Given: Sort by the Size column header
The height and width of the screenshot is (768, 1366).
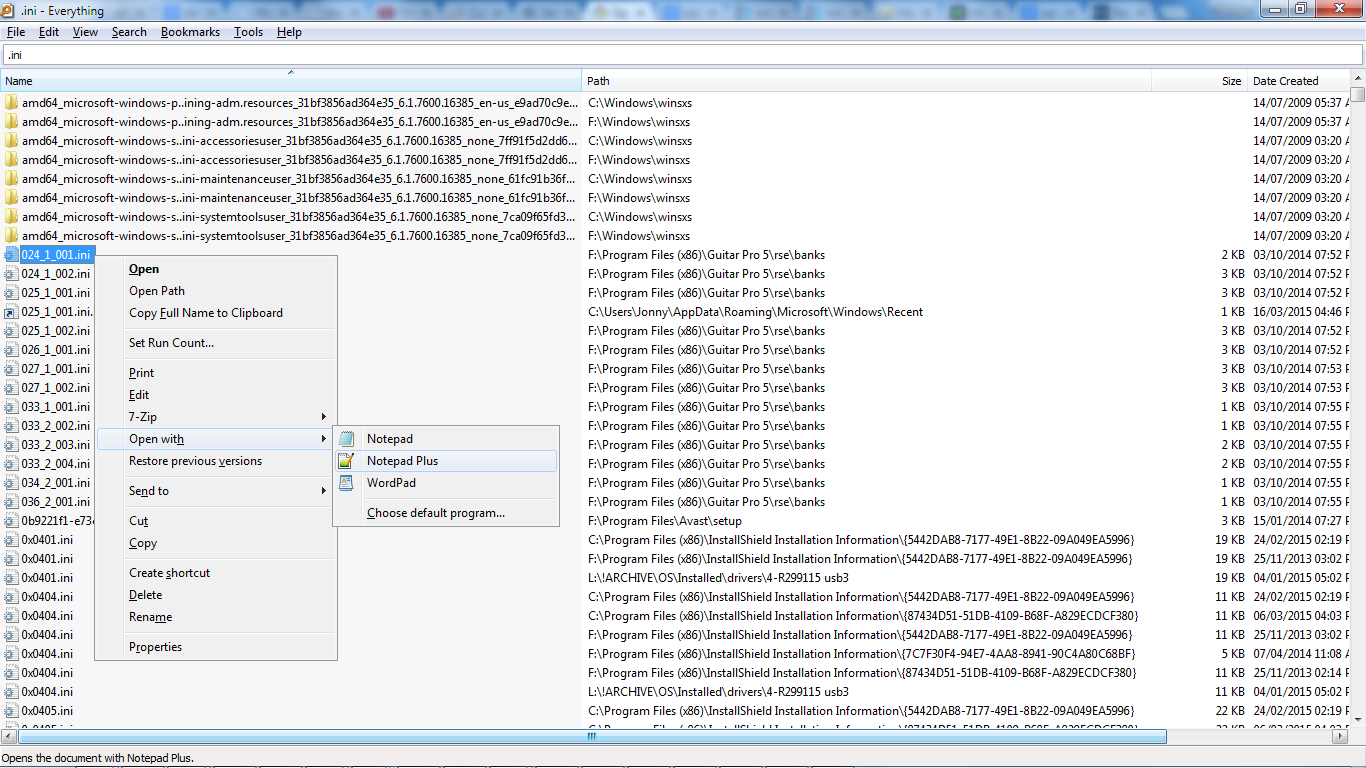Looking at the screenshot, I should (1199, 81).
